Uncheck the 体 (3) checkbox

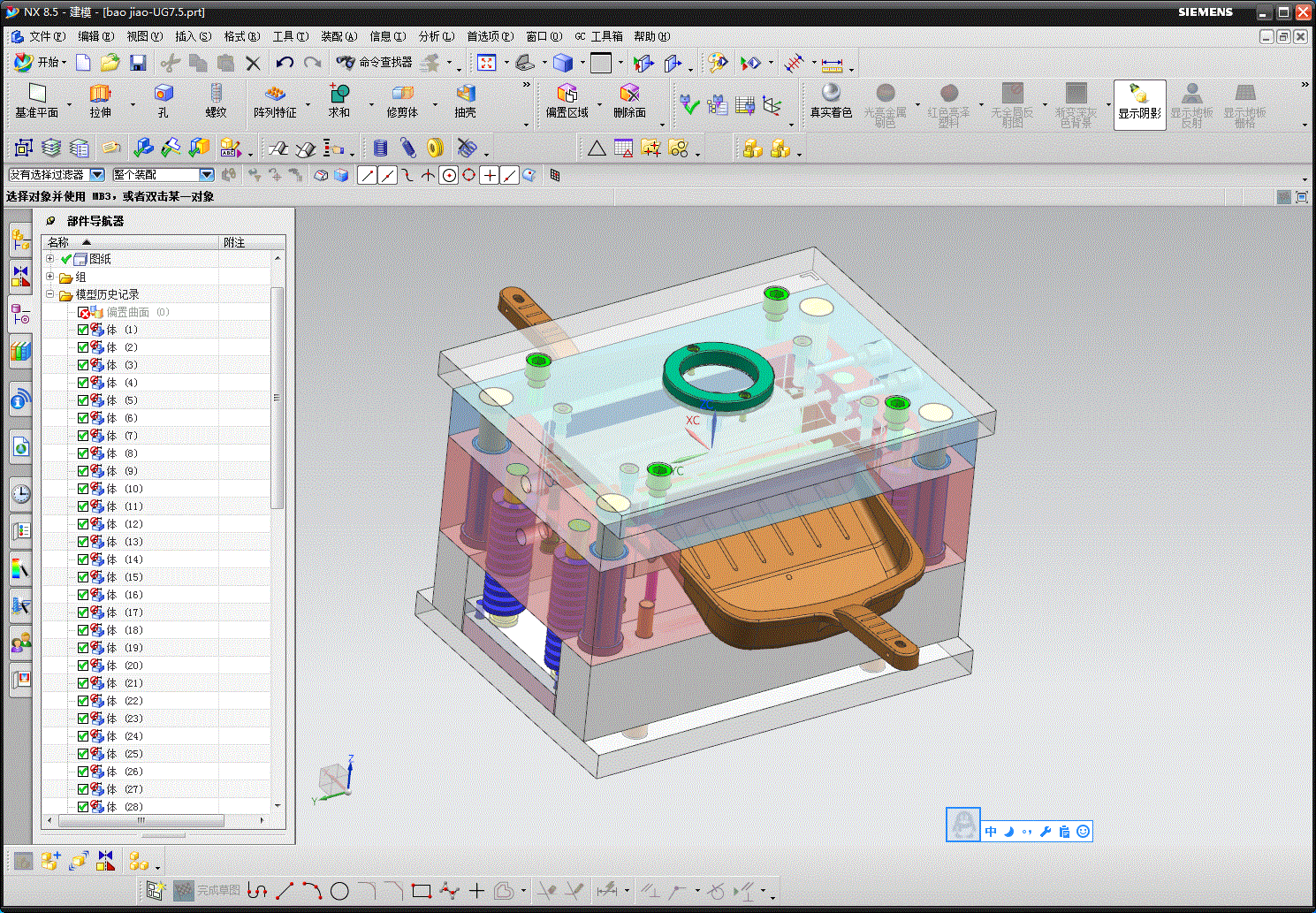pyautogui.click(x=83, y=365)
